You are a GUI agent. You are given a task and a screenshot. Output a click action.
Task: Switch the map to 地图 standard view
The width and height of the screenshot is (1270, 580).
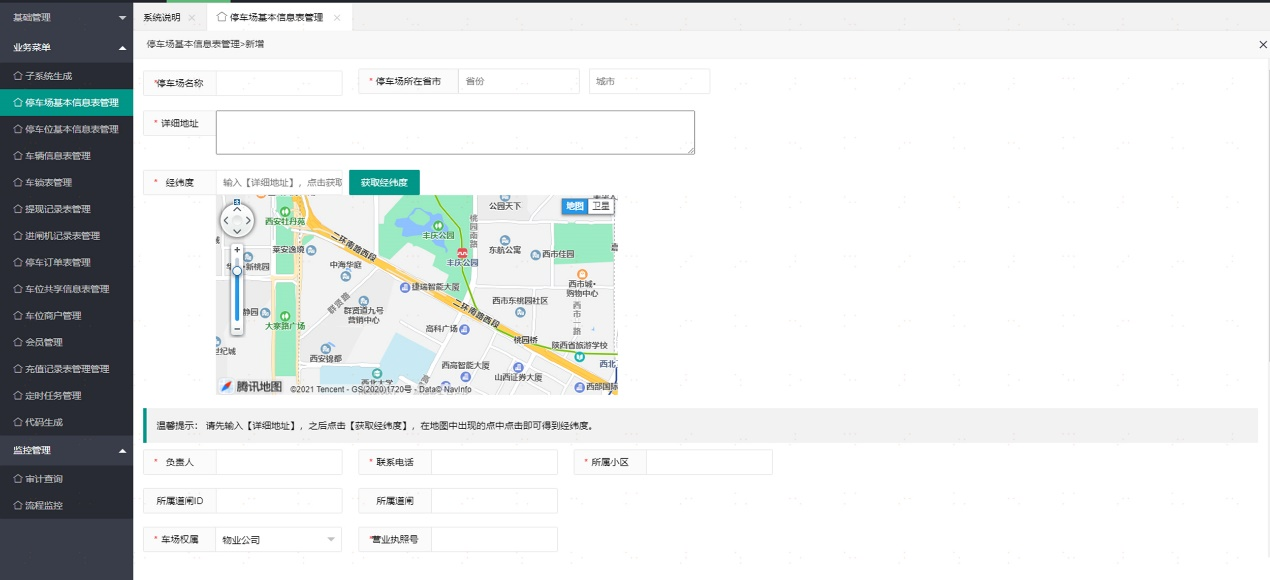click(x=574, y=206)
